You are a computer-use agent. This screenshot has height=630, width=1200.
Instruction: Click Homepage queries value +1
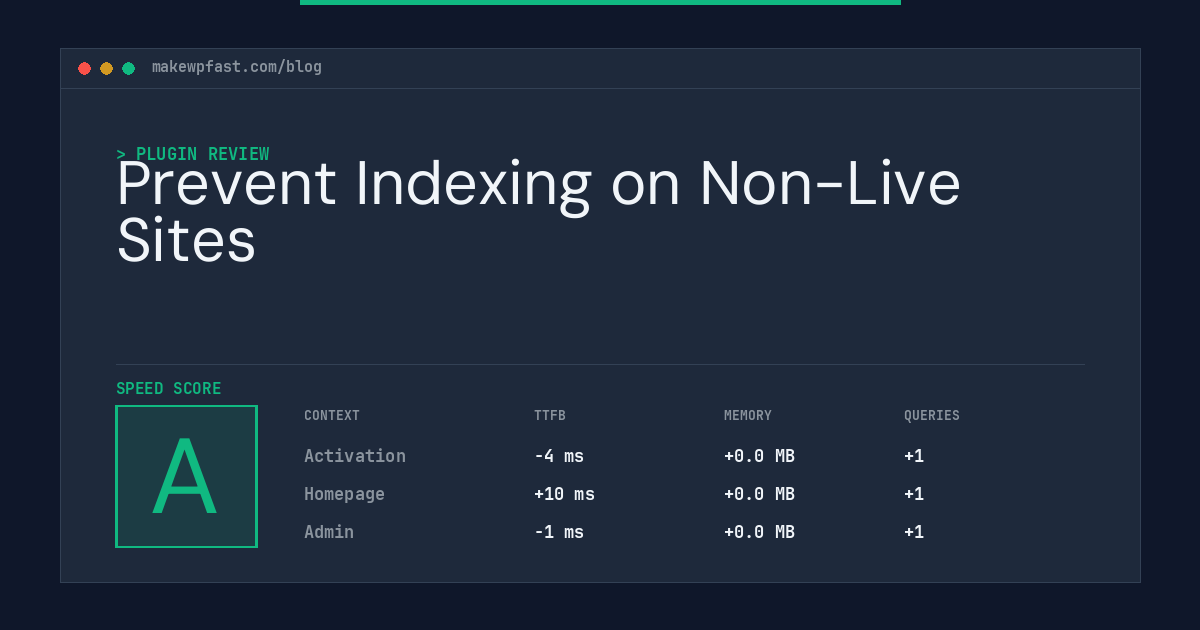914,494
